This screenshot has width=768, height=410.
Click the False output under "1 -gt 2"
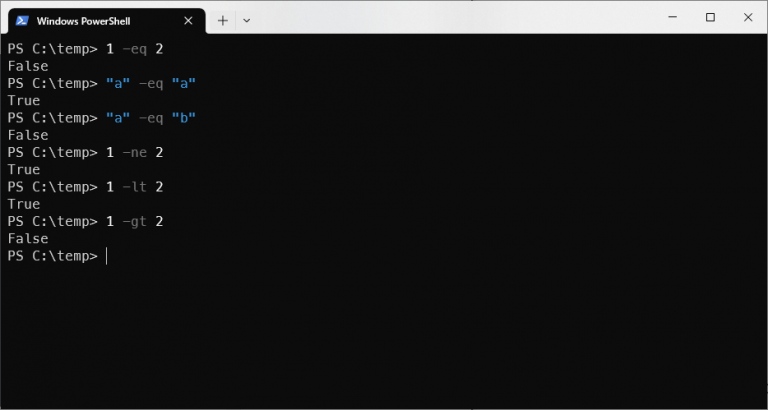[x=28, y=239]
